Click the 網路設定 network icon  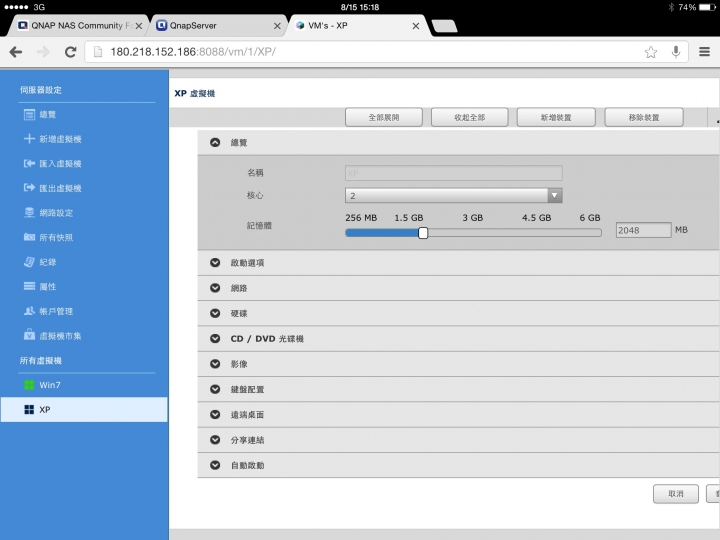click(x=29, y=213)
